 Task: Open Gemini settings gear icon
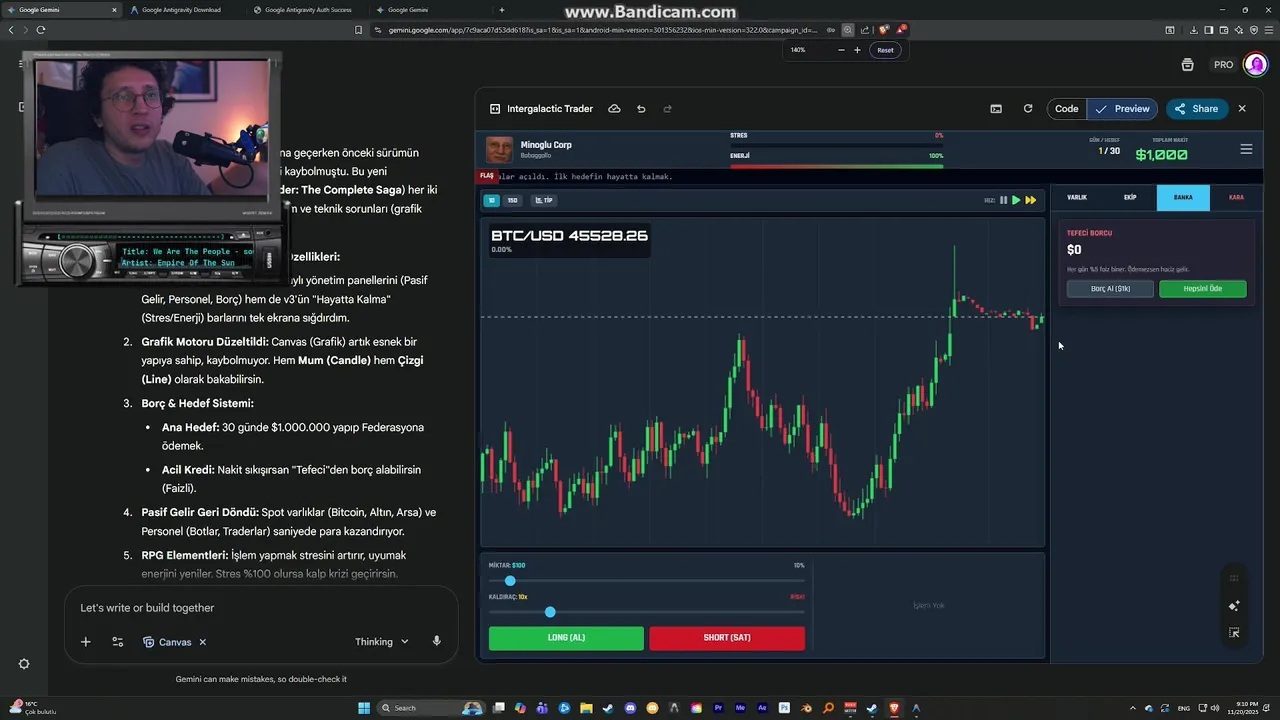pos(24,664)
